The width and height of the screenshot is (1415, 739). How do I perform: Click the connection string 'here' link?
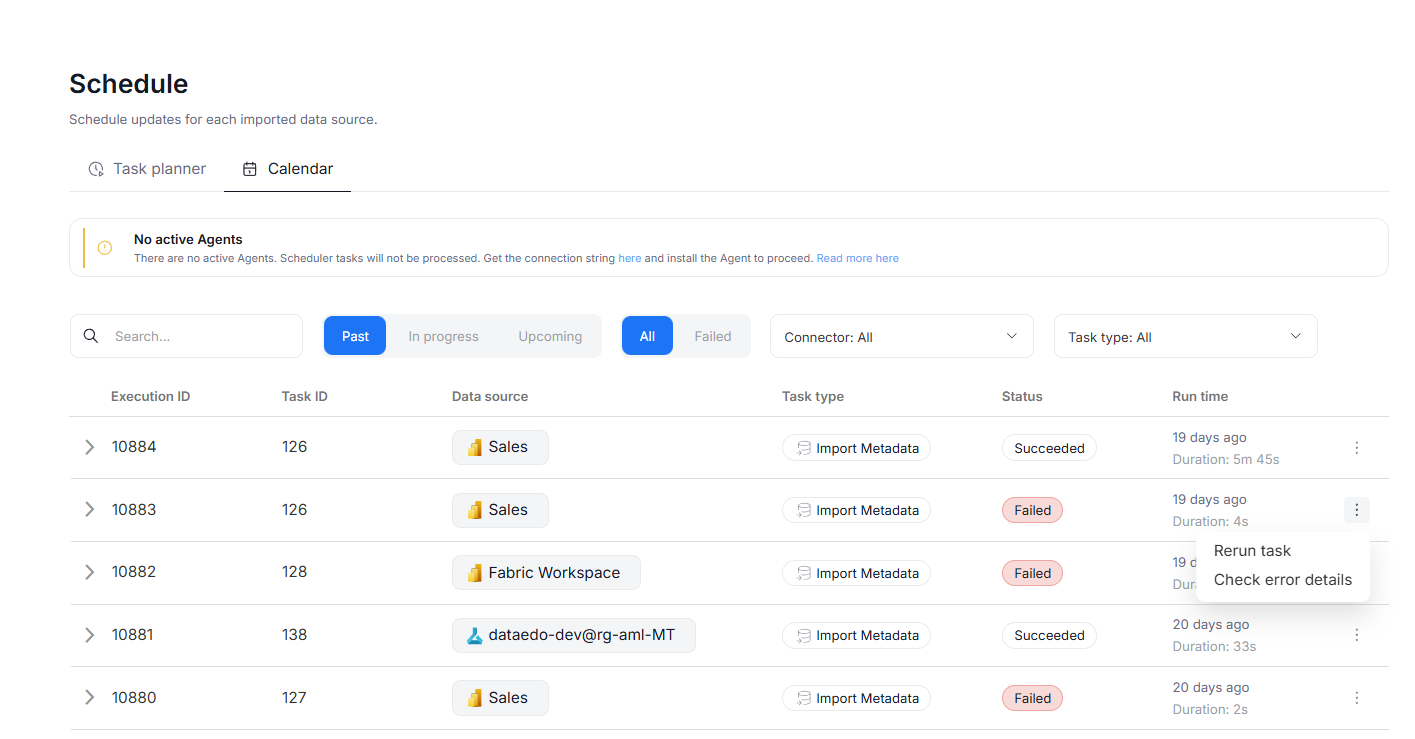629,258
